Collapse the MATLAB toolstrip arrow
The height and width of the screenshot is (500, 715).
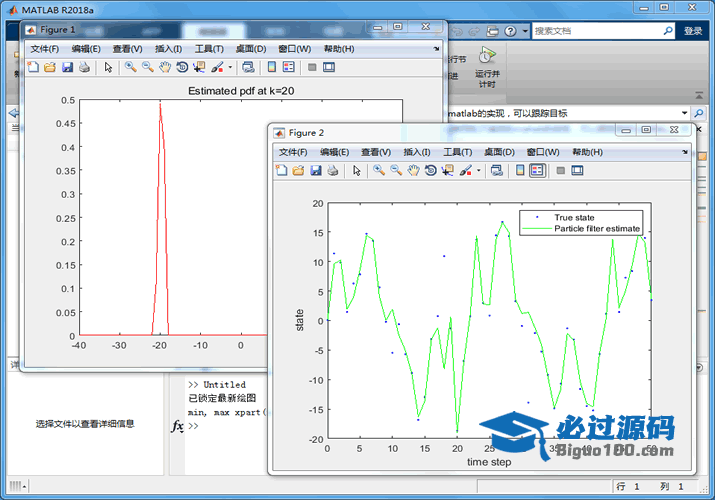699,96
